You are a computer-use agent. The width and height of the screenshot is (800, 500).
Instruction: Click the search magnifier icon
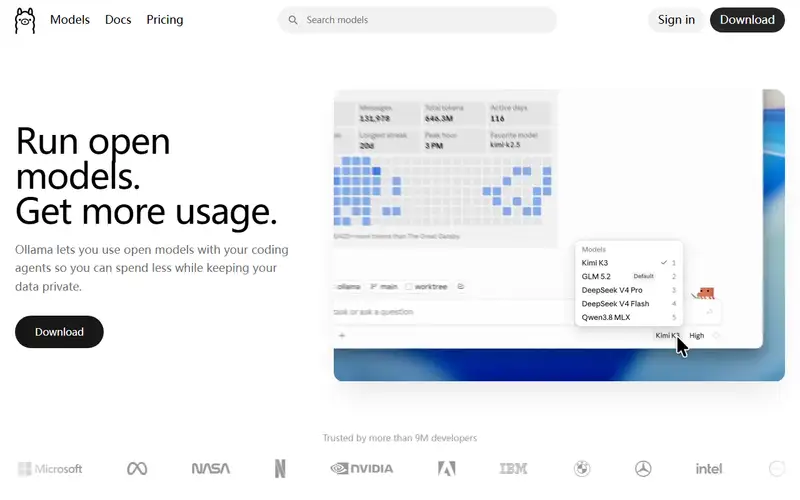coord(293,20)
